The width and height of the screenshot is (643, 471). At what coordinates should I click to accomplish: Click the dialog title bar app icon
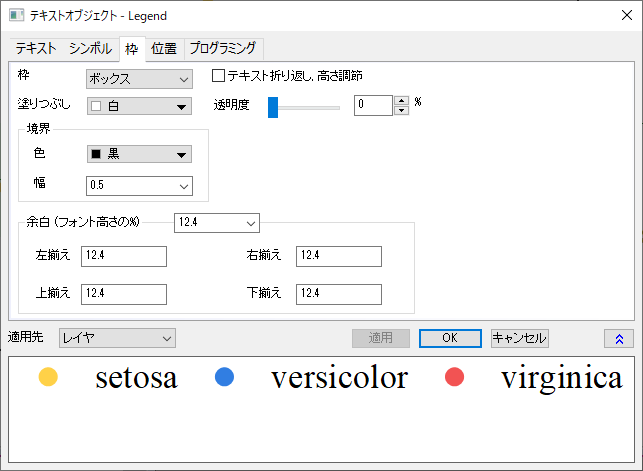(16, 16)
